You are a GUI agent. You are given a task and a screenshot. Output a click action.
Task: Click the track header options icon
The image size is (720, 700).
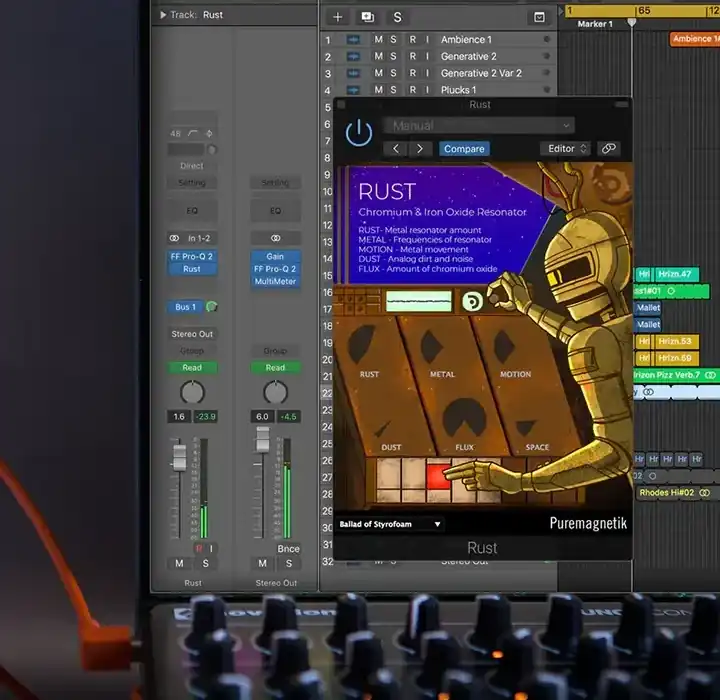tap(539, 17)
